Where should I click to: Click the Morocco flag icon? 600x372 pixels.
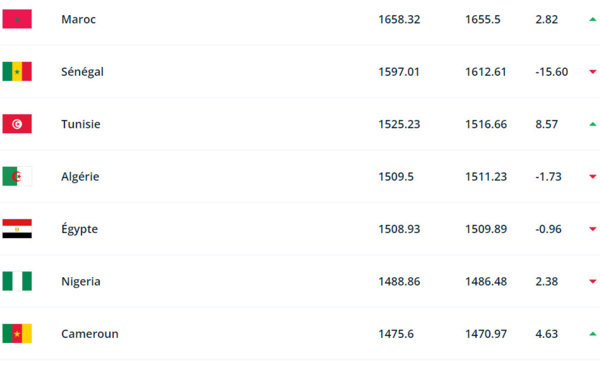coord(17,19)
